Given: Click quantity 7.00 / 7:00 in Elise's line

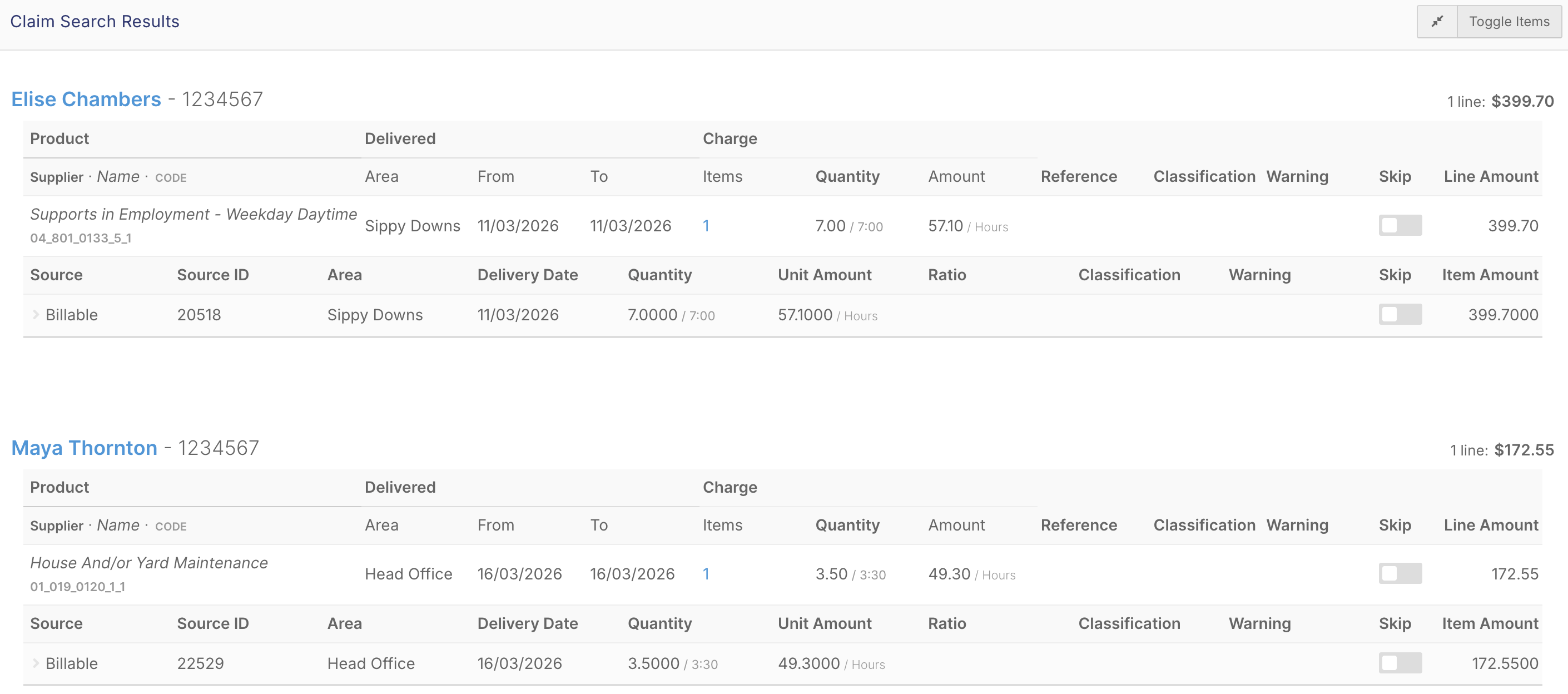Looking at the screenshot, I should (x=849, y=226).
